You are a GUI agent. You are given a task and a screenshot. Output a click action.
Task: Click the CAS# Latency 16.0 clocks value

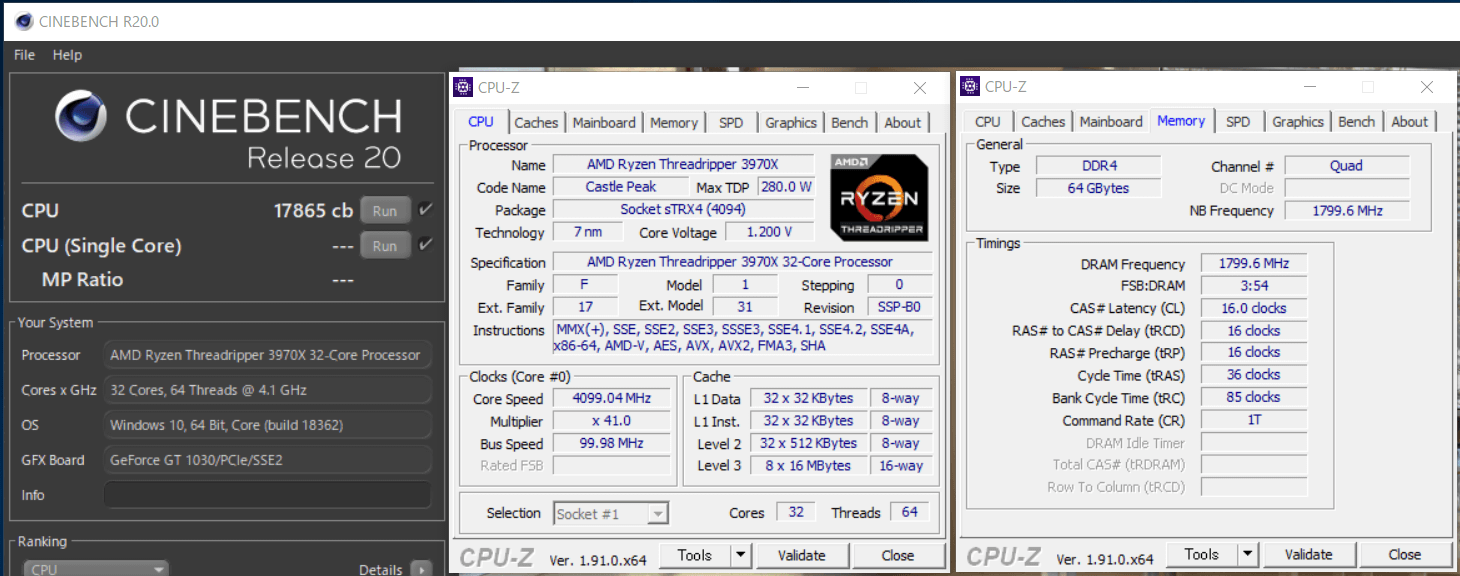coord(1254,308)
